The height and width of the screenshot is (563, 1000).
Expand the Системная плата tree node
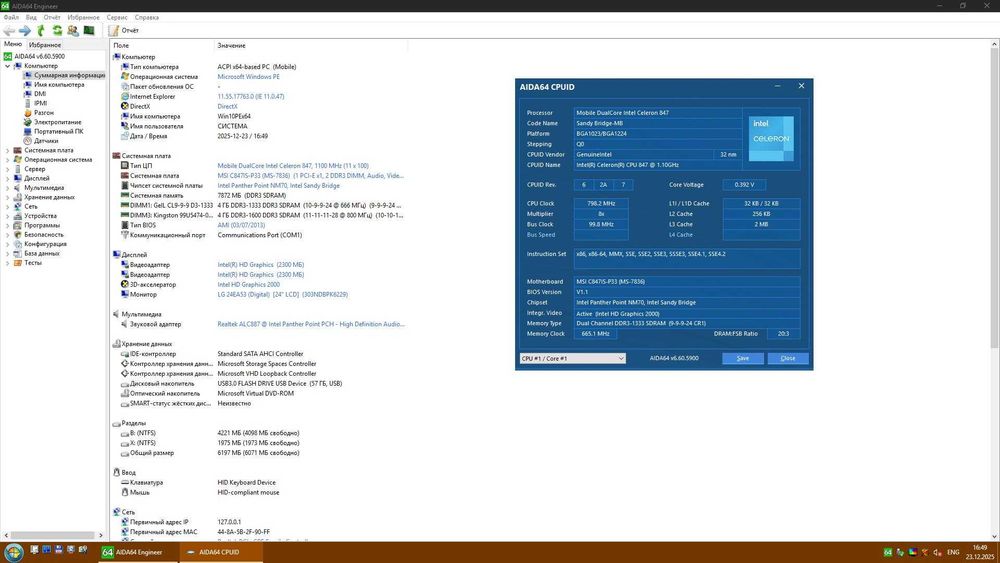click(8, 150)
